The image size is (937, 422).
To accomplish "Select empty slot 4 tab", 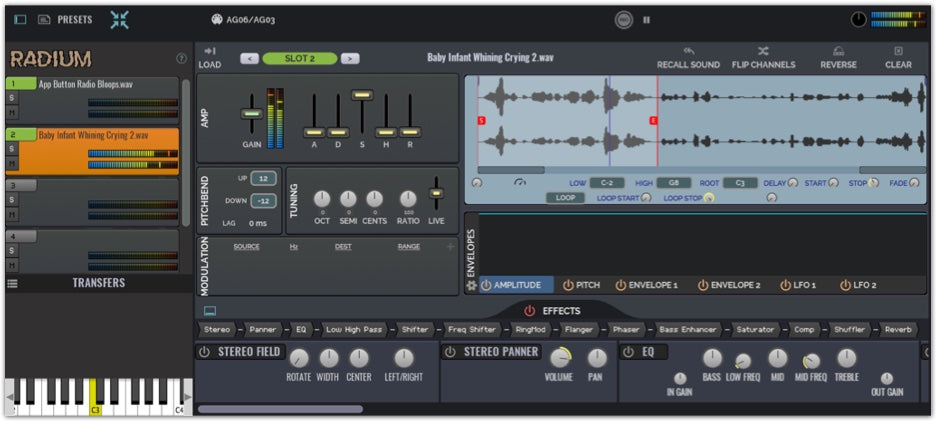I will 21,237.
